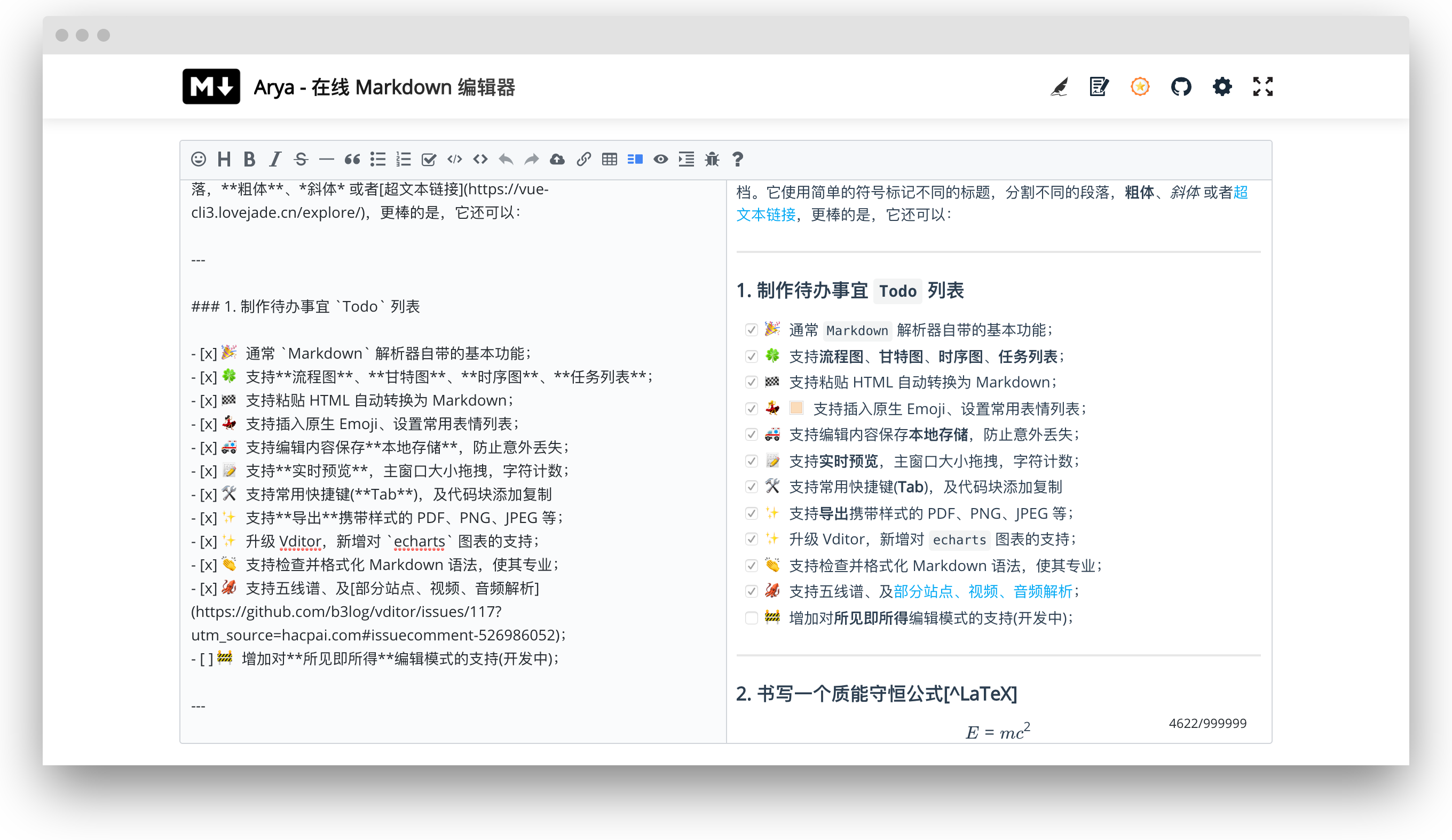Open the 超文本链接 hyperlink in preview
The image size is (1452, 840).
point(766,215)
